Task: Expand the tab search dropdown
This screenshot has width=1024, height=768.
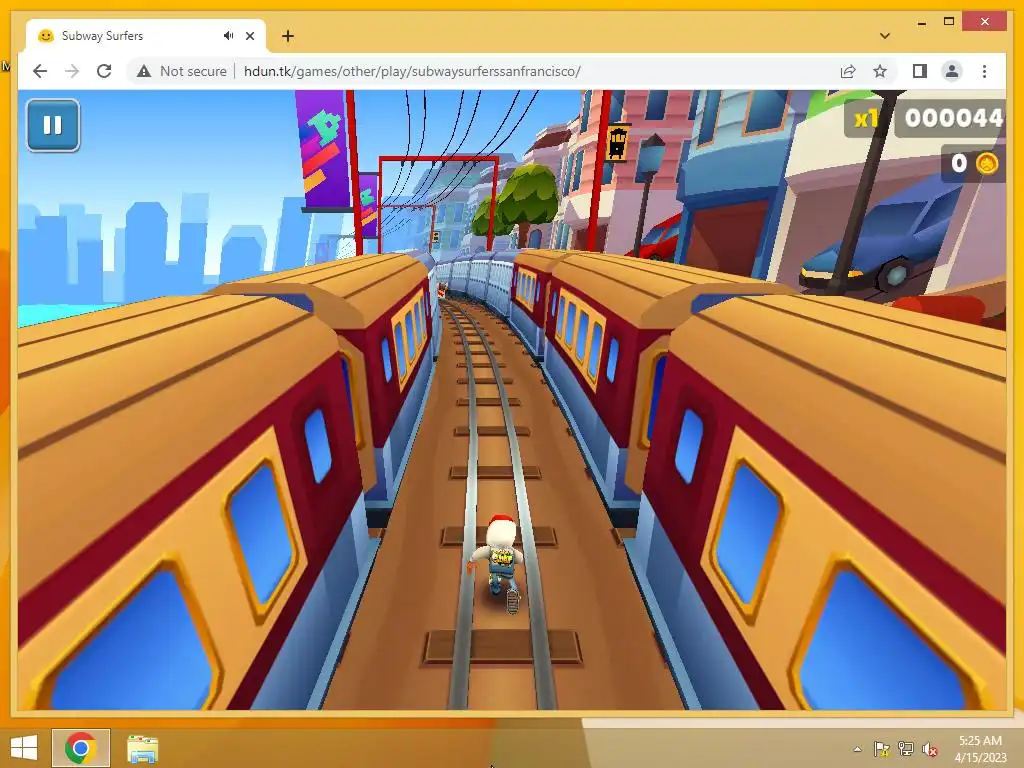Action: click(885, 36)
